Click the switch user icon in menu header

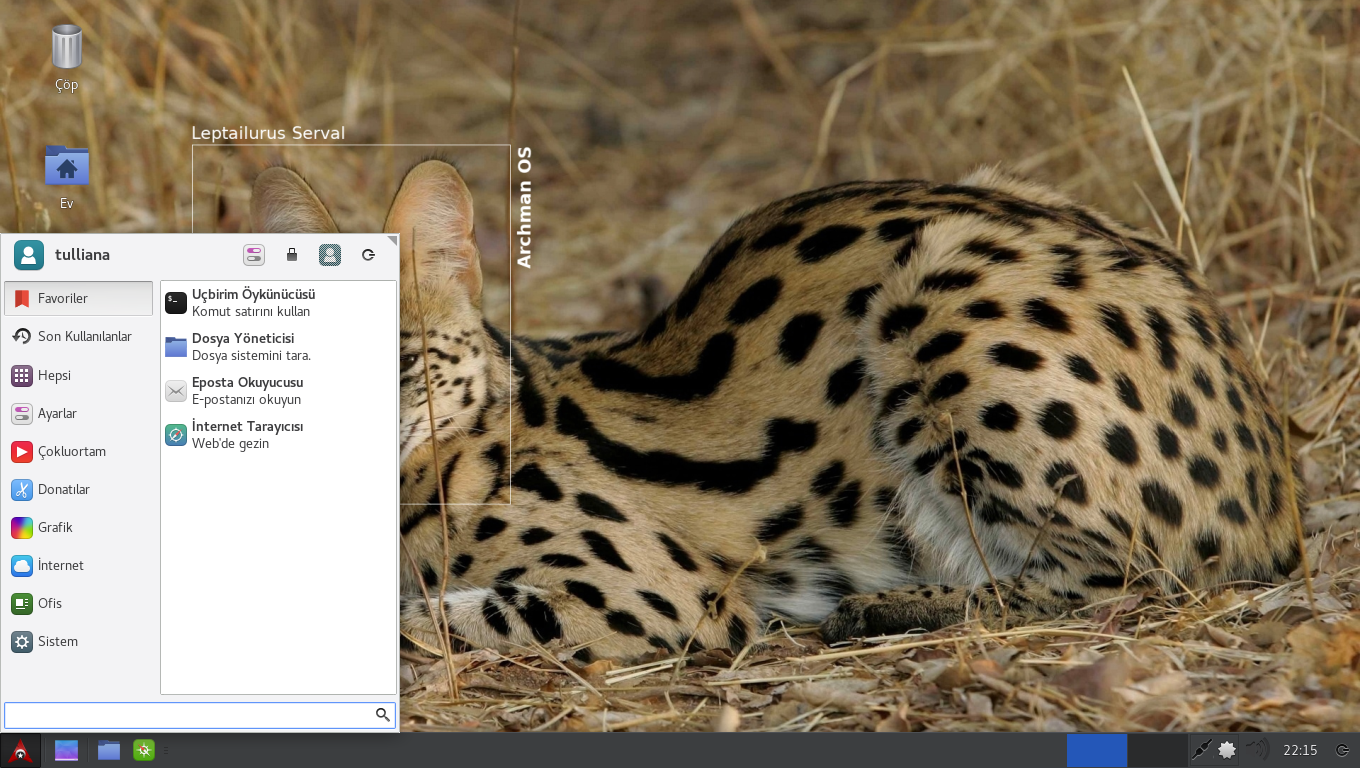pos(330,255)
